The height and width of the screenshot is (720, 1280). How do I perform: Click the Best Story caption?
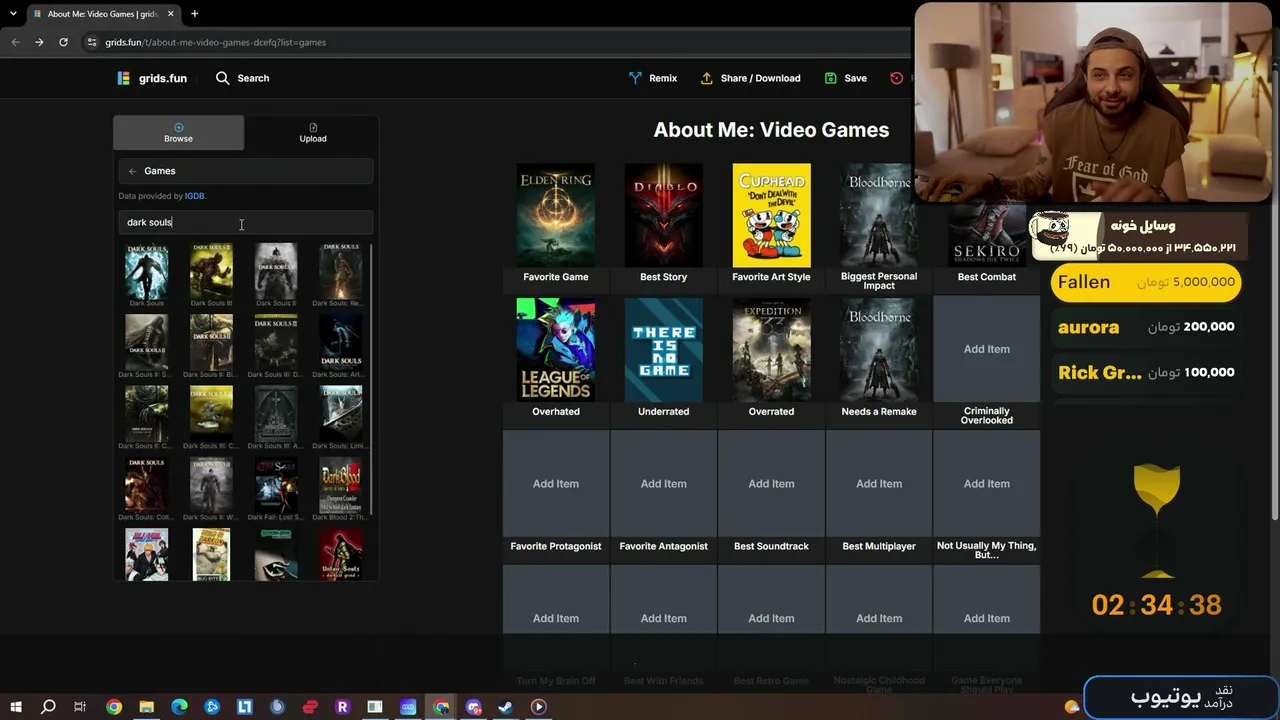pos(664,277)
